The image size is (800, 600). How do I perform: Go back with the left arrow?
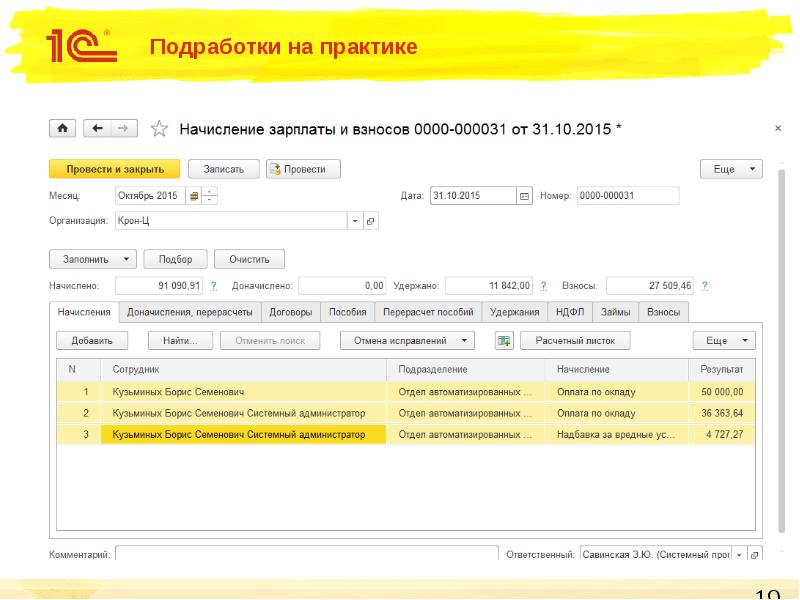pyautogui.click(x=98, y=128)
